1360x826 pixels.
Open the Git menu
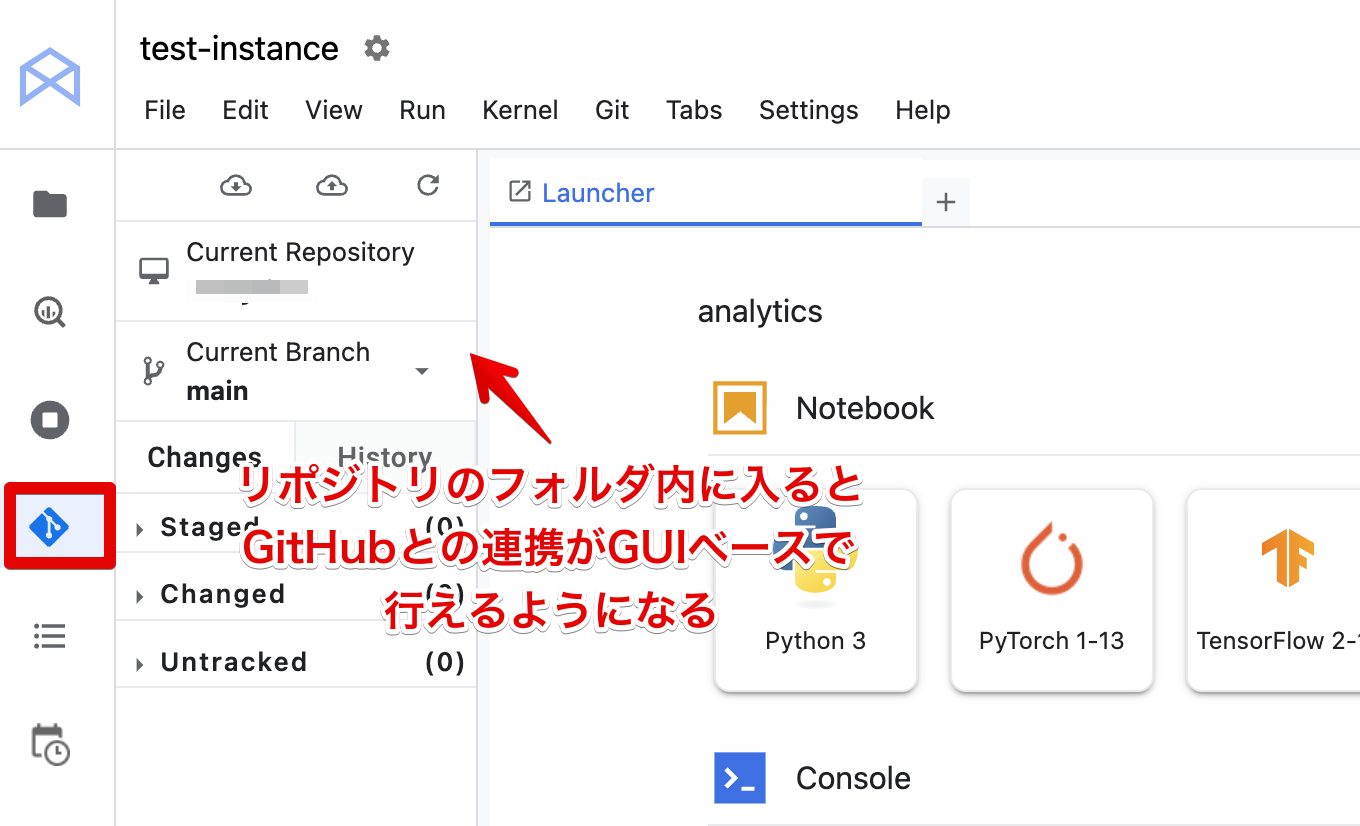612,110
